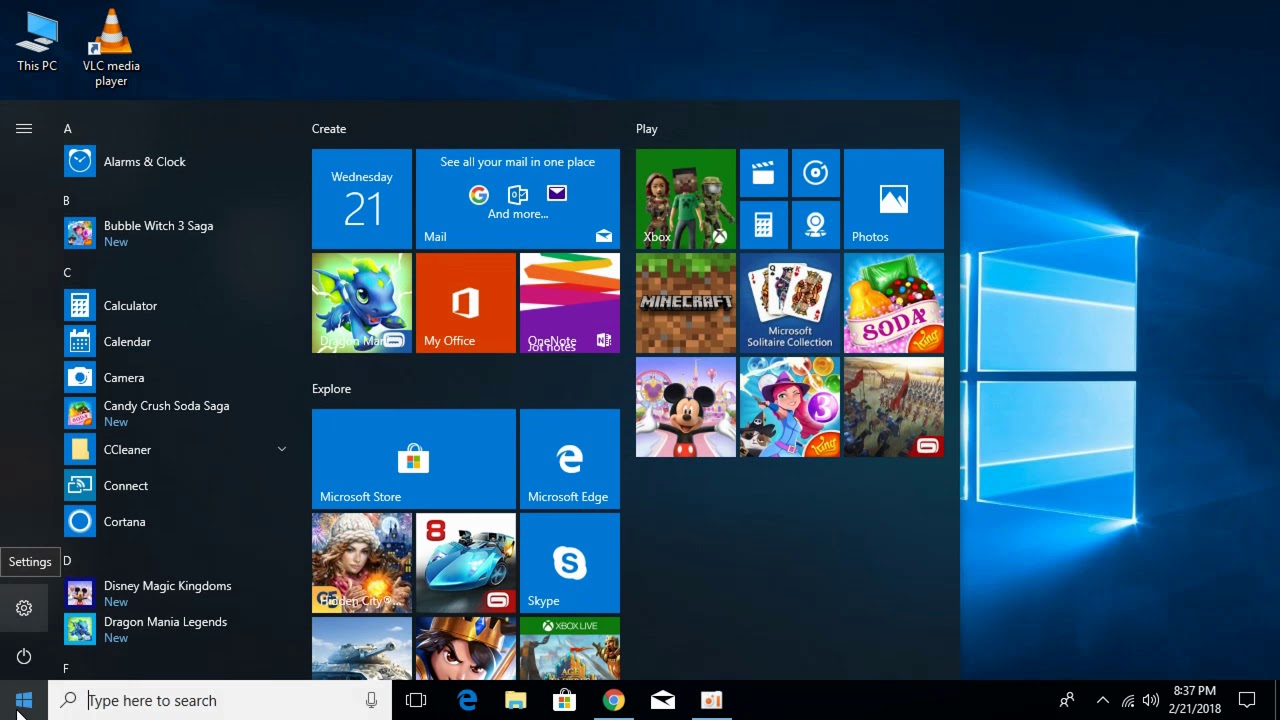Open the OneNote tile

570,303
